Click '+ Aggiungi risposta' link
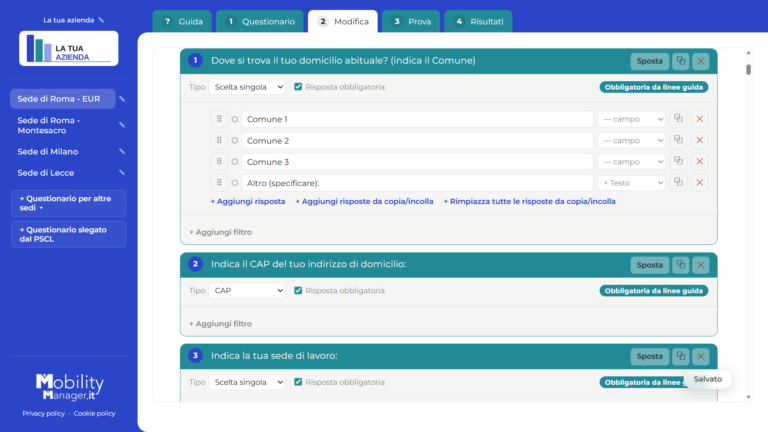The image size is (768, 432). [x=248, y=201]
